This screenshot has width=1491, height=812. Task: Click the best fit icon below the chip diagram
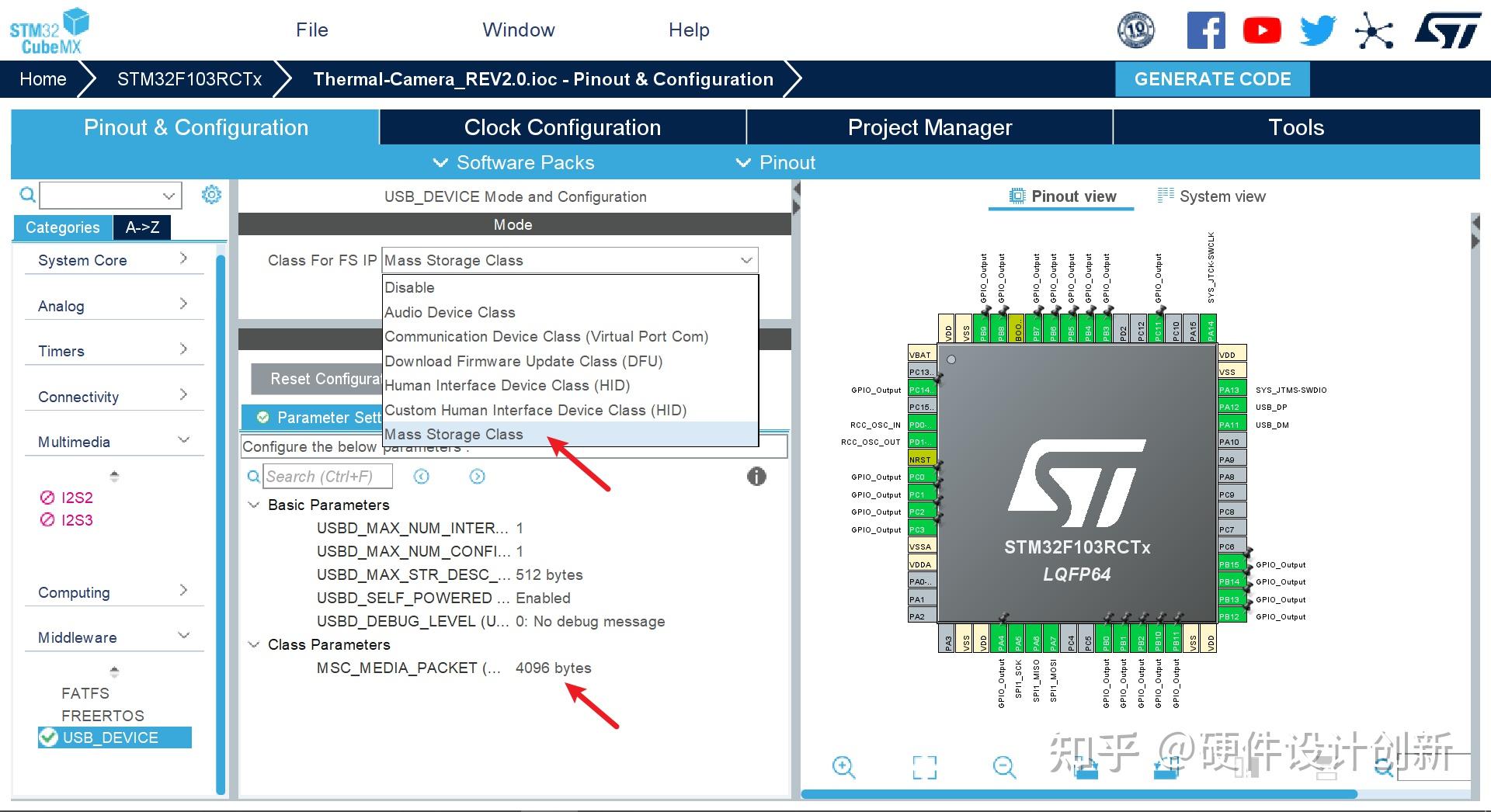pos(924,767)
